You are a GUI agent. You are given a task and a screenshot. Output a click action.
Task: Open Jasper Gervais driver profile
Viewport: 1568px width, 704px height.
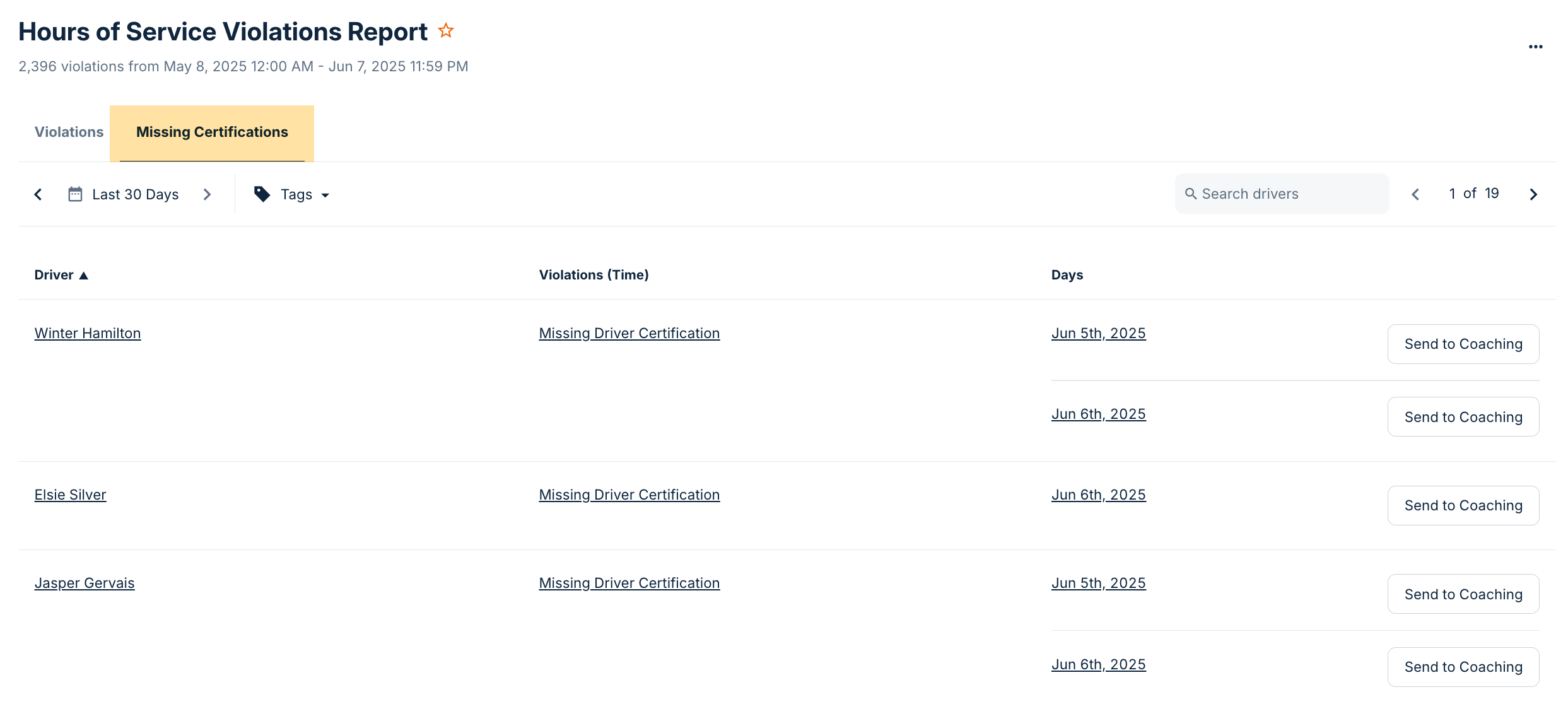pyautogui.click(x=85, y=583)
